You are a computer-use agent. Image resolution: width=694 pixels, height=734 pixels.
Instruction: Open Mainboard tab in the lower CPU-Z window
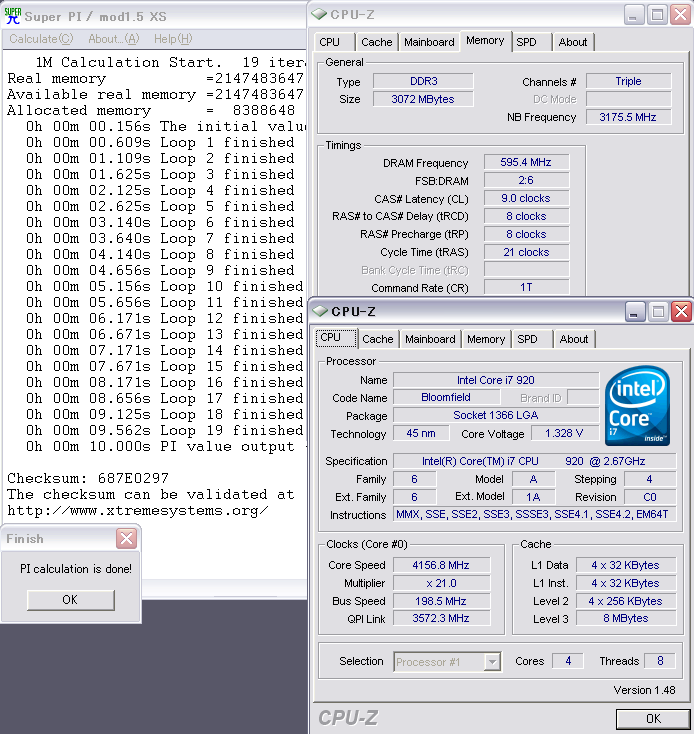430,339
